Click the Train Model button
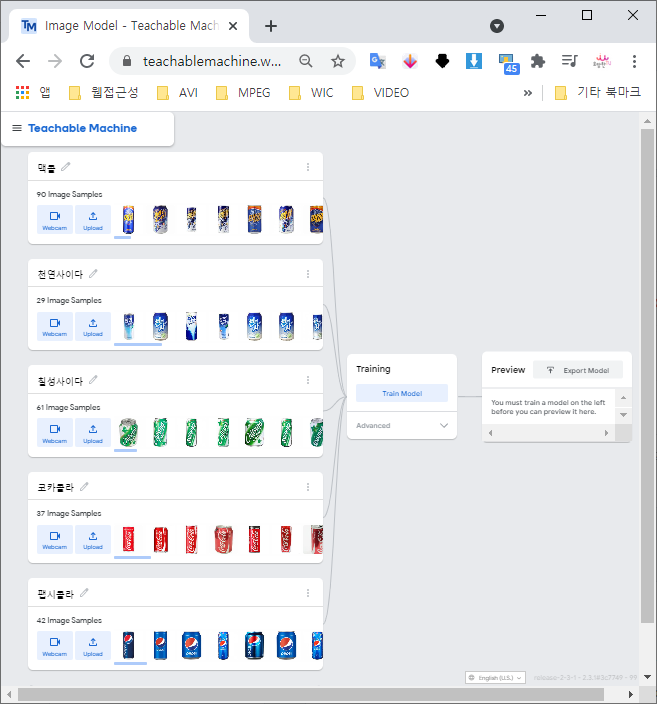This screenshot has width=657, height=704. coord(402,393)
